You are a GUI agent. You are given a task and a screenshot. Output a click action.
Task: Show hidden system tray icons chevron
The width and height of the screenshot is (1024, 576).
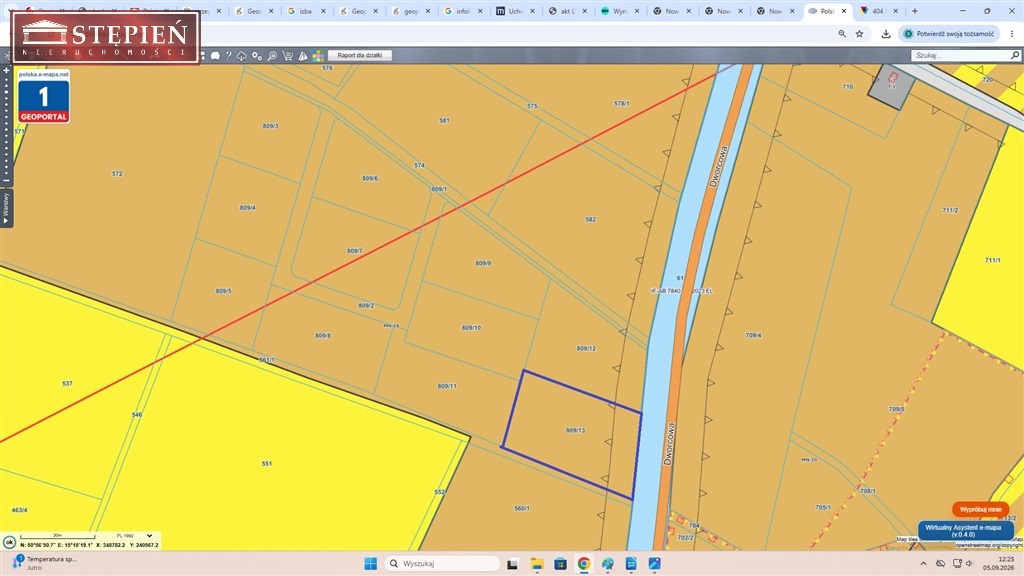(923, 564)
